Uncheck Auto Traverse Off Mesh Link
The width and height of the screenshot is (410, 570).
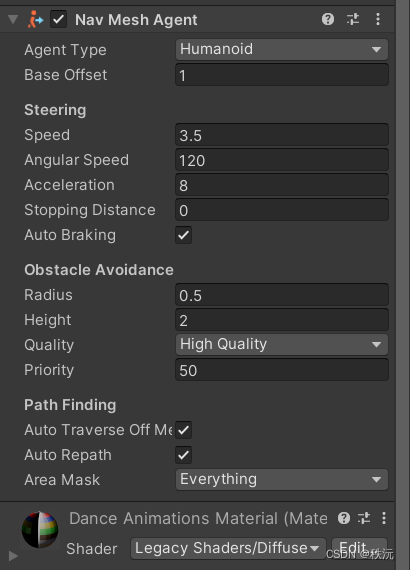(x=184, y=430)
